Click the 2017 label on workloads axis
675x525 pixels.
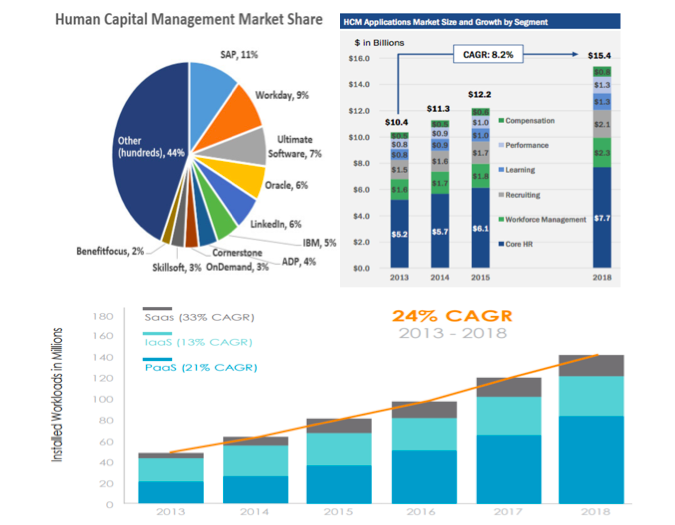coord(508,512)
